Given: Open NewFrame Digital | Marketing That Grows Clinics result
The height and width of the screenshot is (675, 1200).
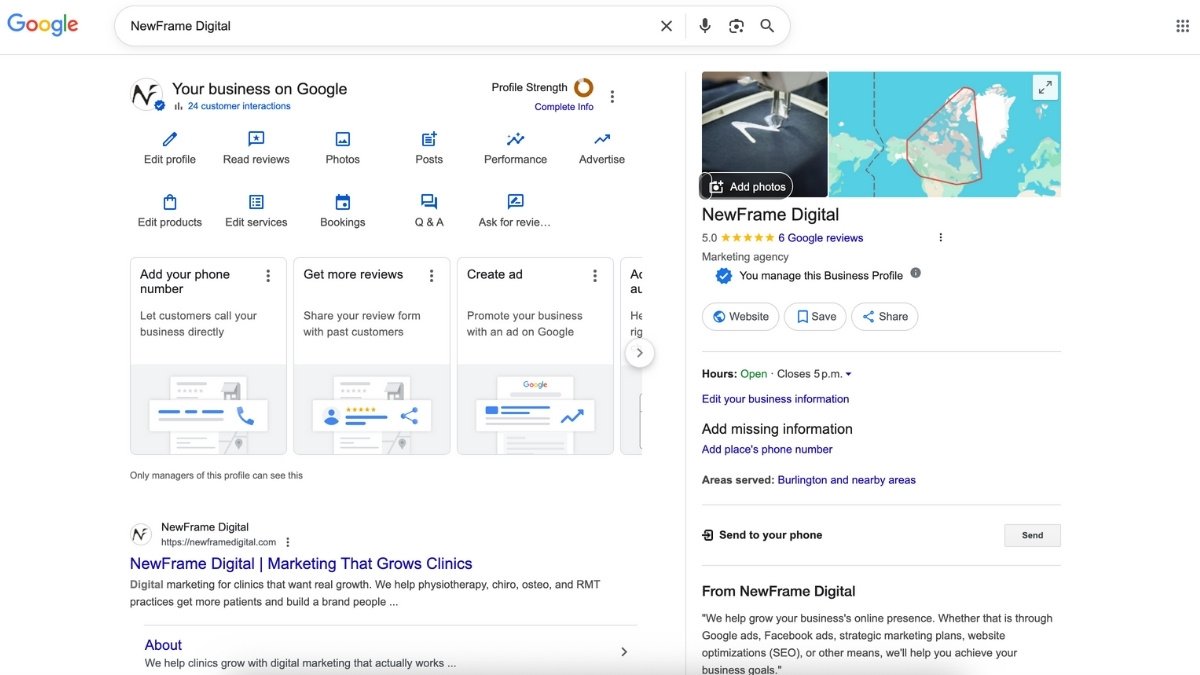Looking at the screenshot, I should point(301,564).
